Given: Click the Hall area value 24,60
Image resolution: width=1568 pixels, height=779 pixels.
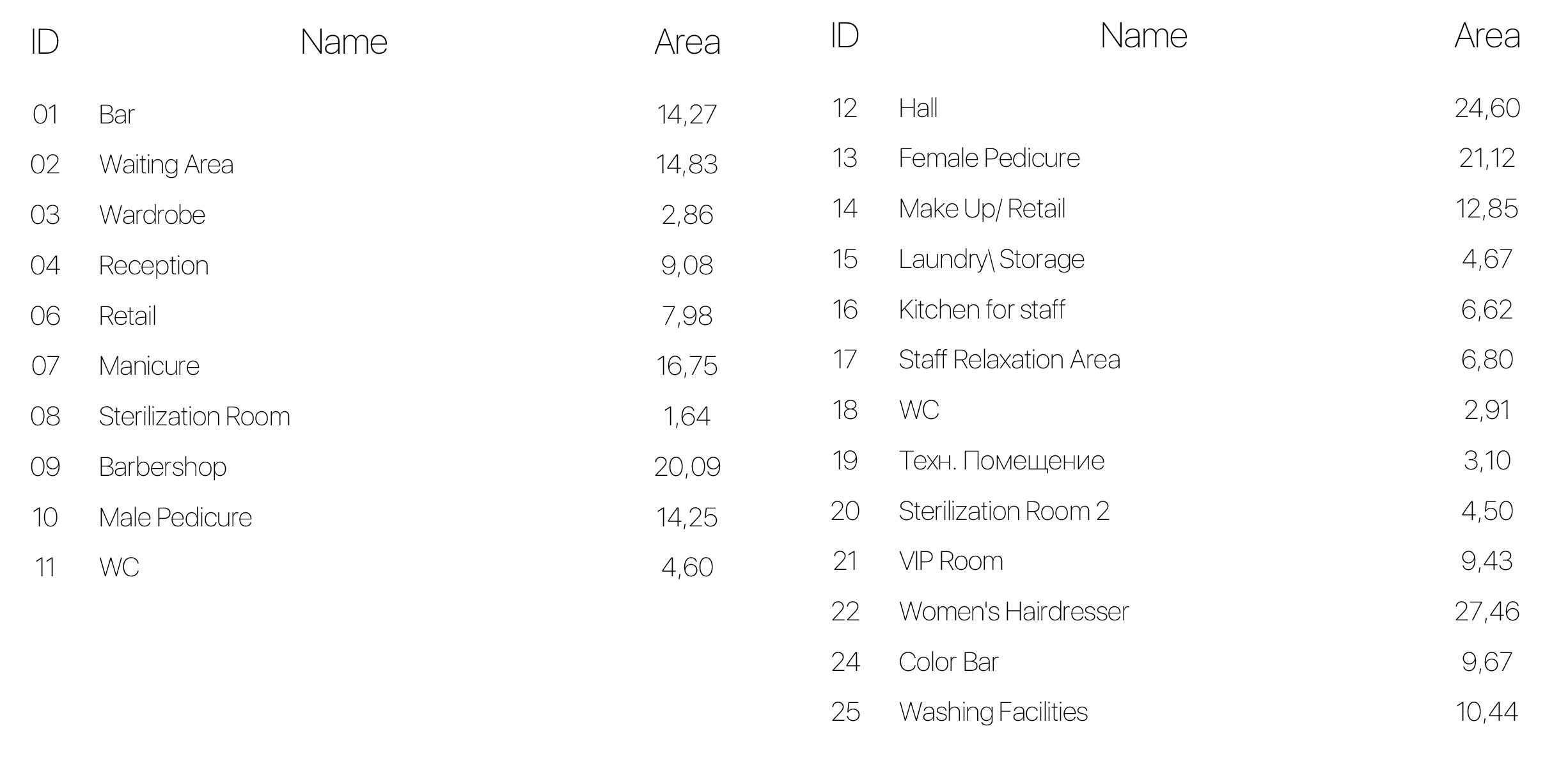Looking at the screenshot, I should click(x=1487, y=108).
